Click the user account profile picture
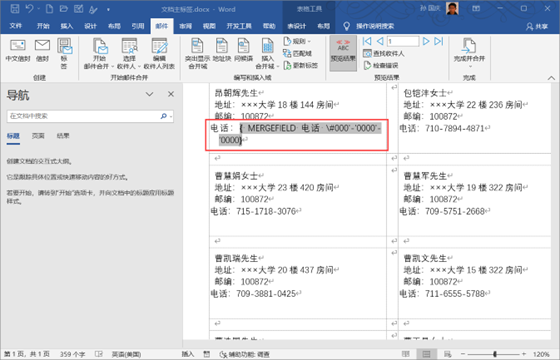 click(452, 9)
